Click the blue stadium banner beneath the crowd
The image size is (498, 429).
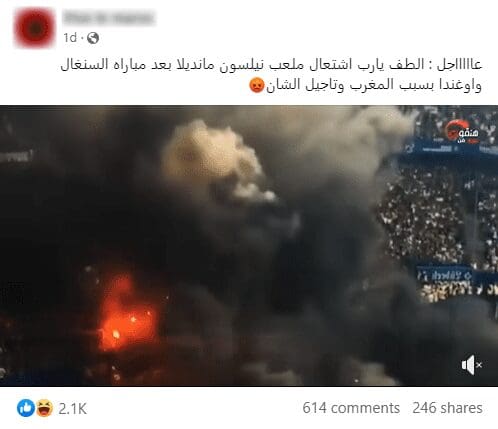445,275
